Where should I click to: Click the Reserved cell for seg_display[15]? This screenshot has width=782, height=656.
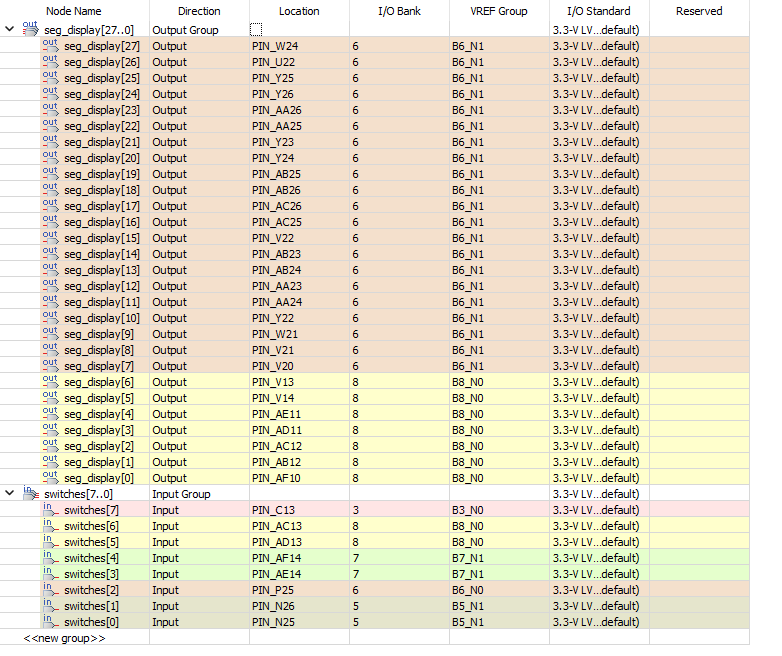pyautogui.click(x=698, y=238)
